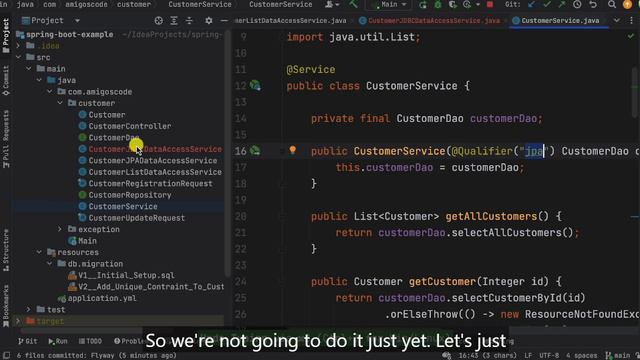Click Expand All in Project panel
This screenshot has height=360, width=640.
point(174,20)
